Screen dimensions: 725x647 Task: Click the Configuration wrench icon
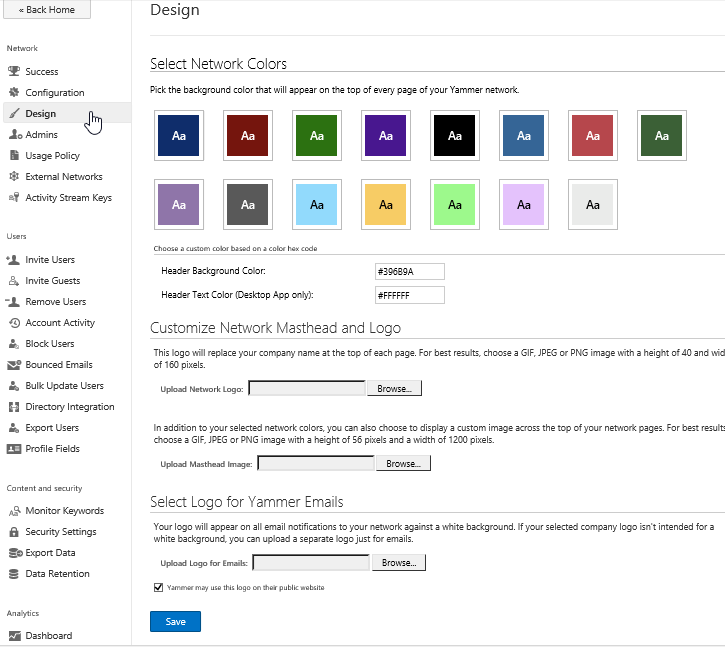point(14,93)
